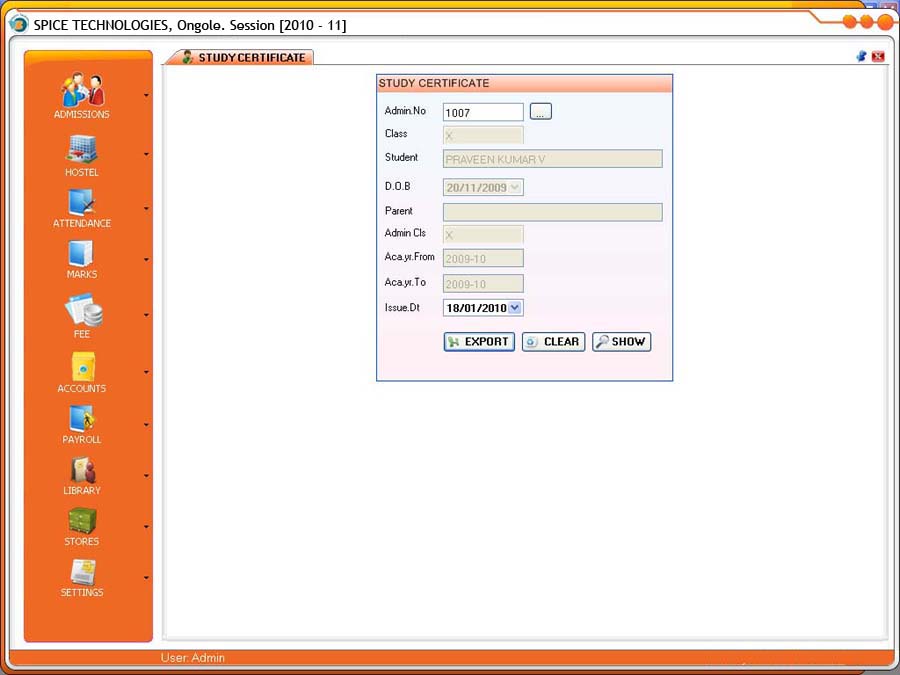Open the Settings module icon
This screenshot has width=900, height=675.
click(x=82, y=572)
